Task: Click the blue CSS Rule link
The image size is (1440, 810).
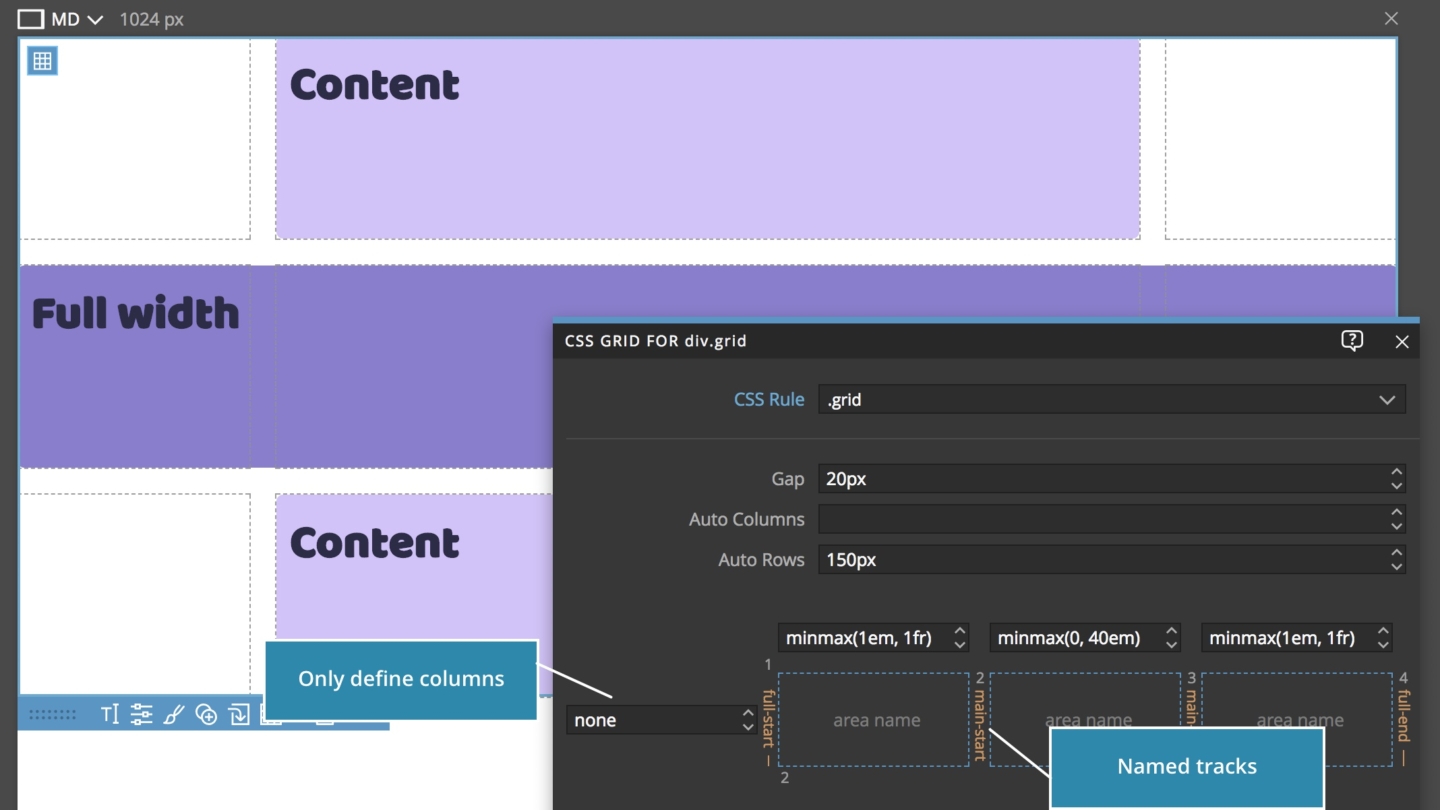Action: 769,399
